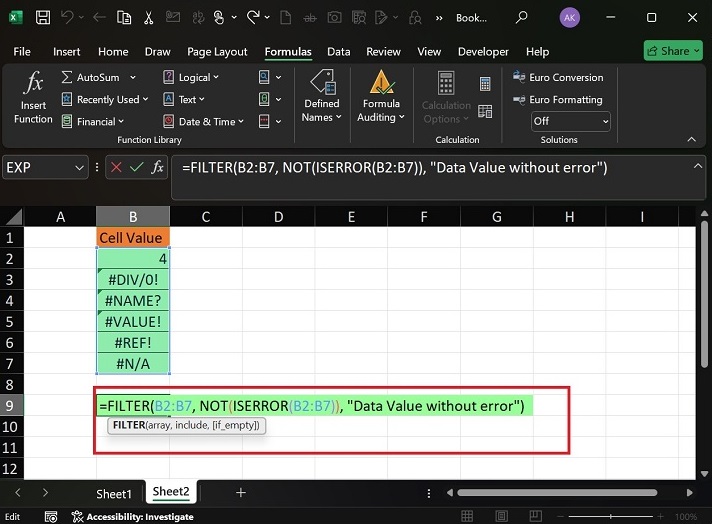
Task: Add a new sheet with plus icon
Action: coord(240,493)
